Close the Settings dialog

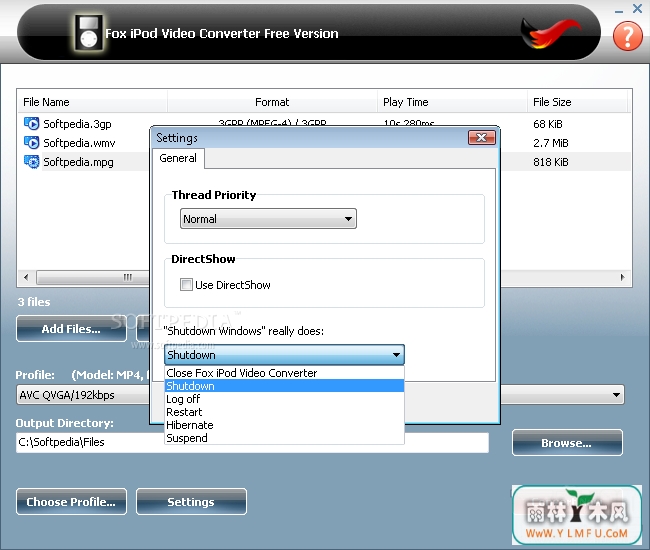tap(481, 138)
